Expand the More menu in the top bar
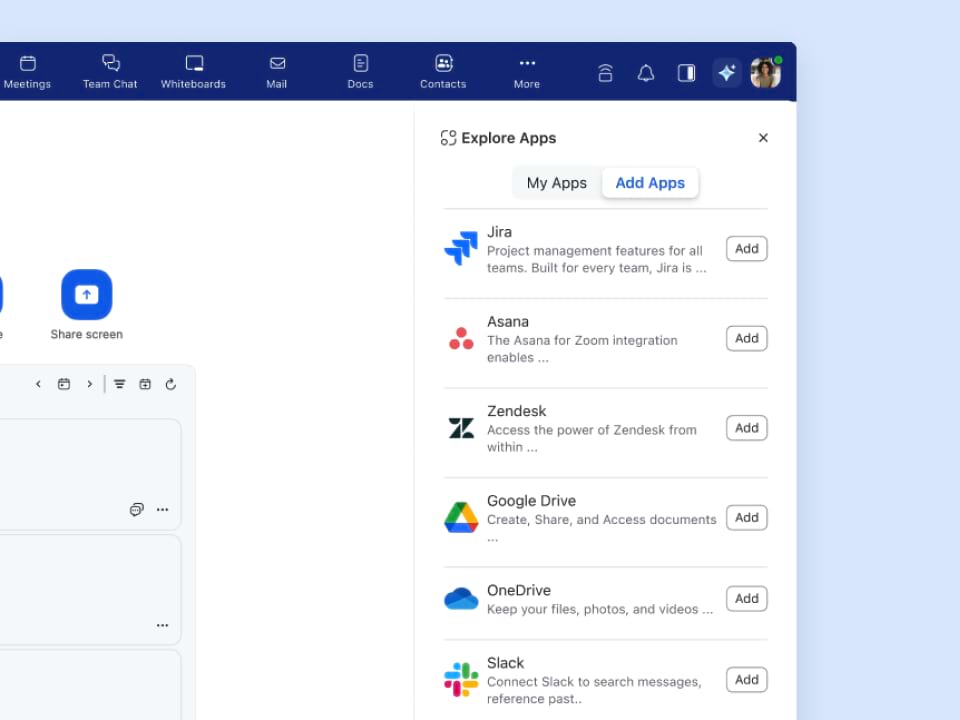This screenshot has height=720, width=960. pos(526,71)
